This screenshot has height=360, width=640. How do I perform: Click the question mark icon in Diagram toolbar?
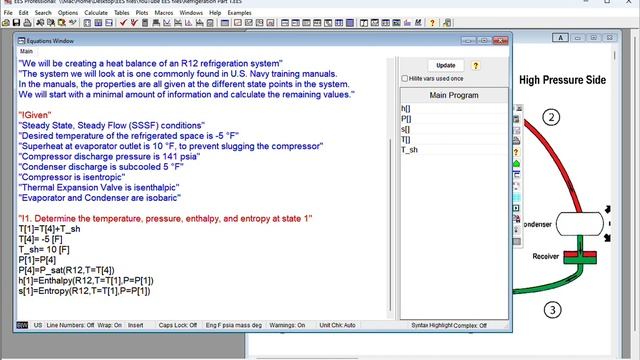coord(516,152)
